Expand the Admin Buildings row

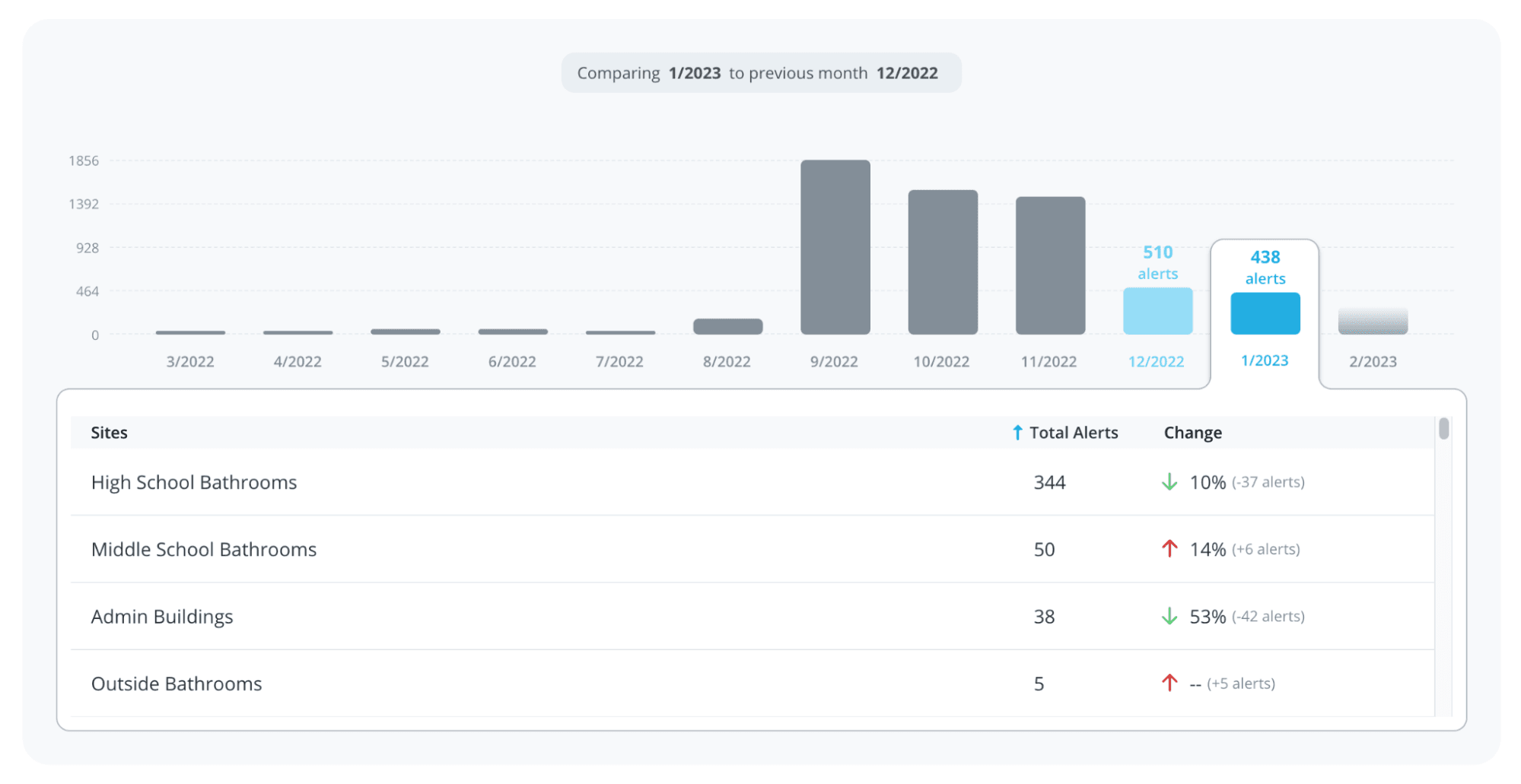coord(162,617)
